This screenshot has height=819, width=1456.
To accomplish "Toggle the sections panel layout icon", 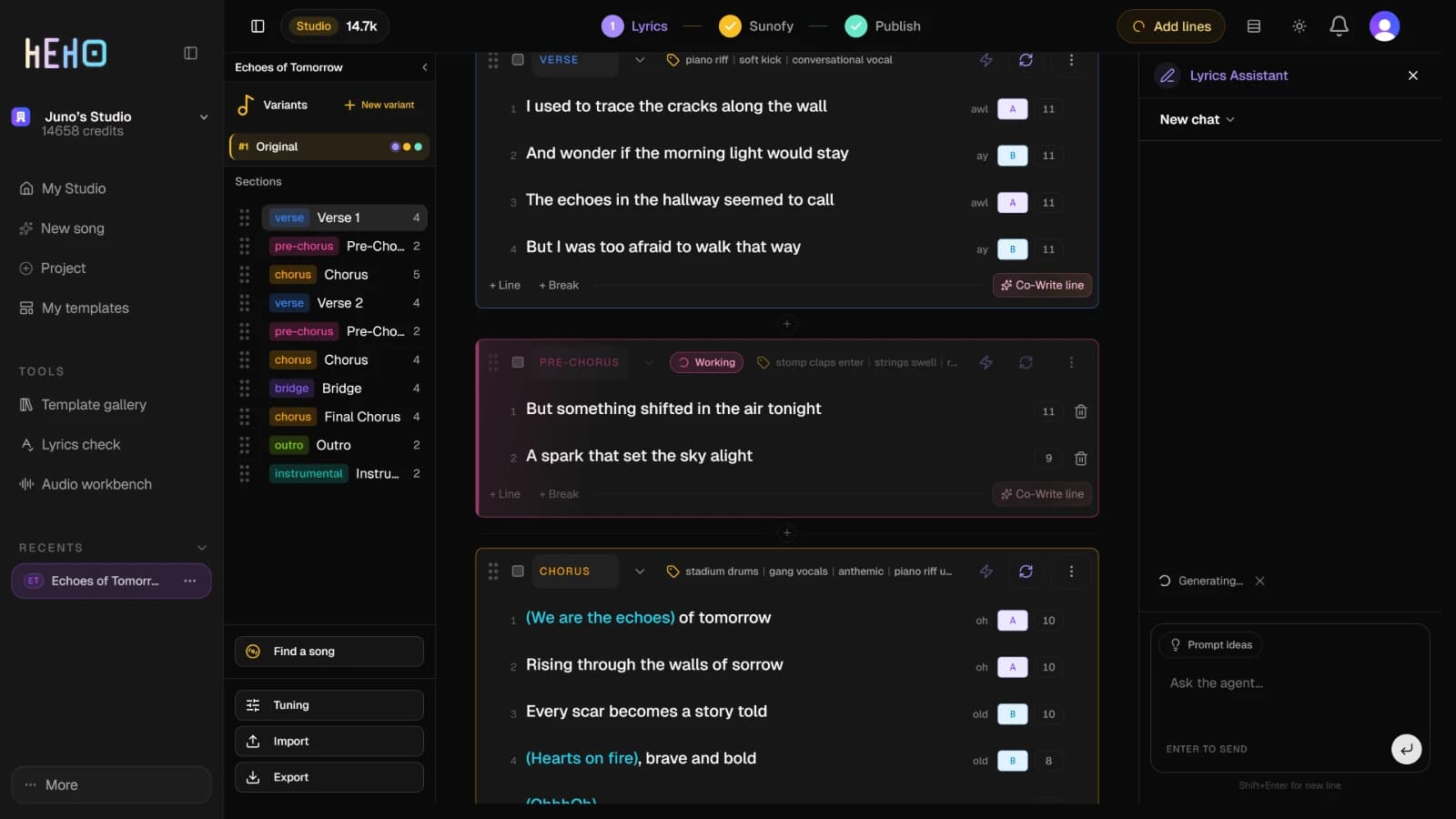I will pyautogui.click(x=258, y=26).
